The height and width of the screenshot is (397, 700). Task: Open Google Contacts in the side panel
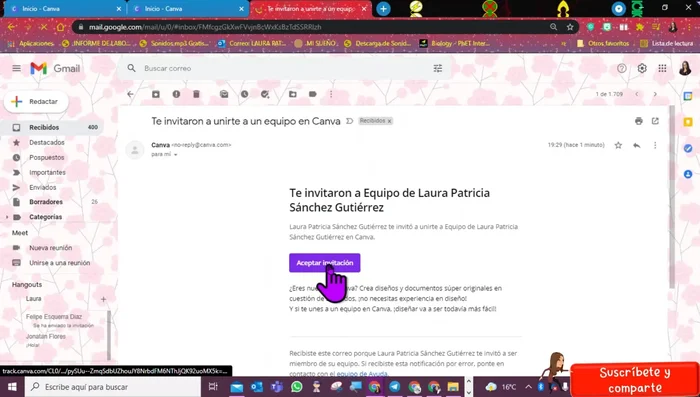[688, 174]
